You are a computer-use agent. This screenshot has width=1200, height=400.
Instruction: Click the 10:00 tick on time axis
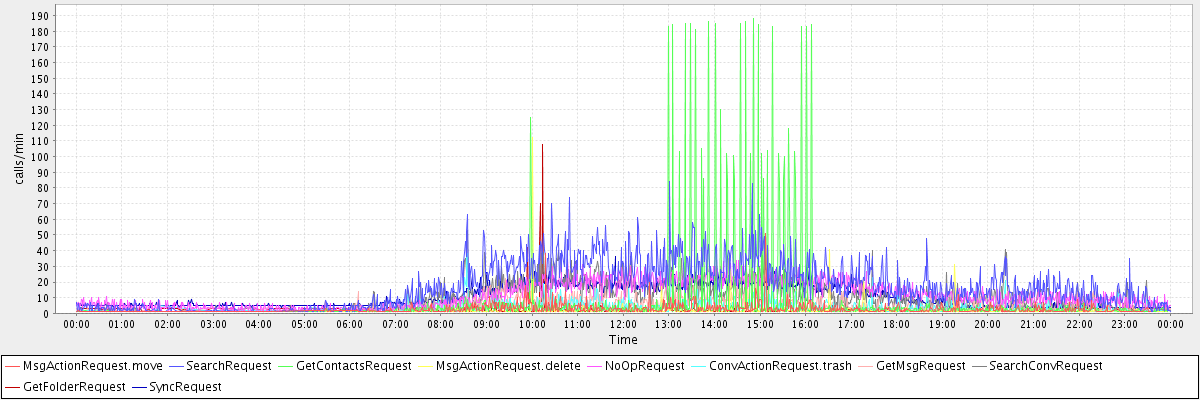click(531, 324)
